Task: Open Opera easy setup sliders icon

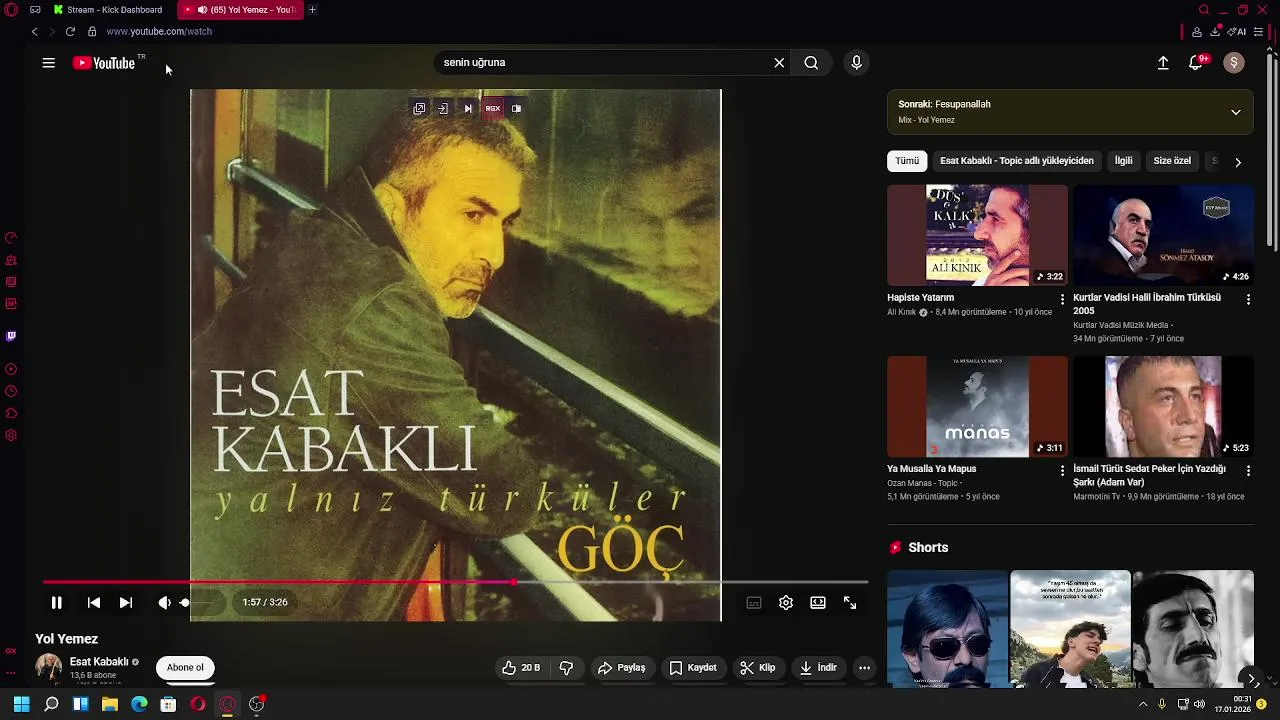Action: pos(1259,32)
